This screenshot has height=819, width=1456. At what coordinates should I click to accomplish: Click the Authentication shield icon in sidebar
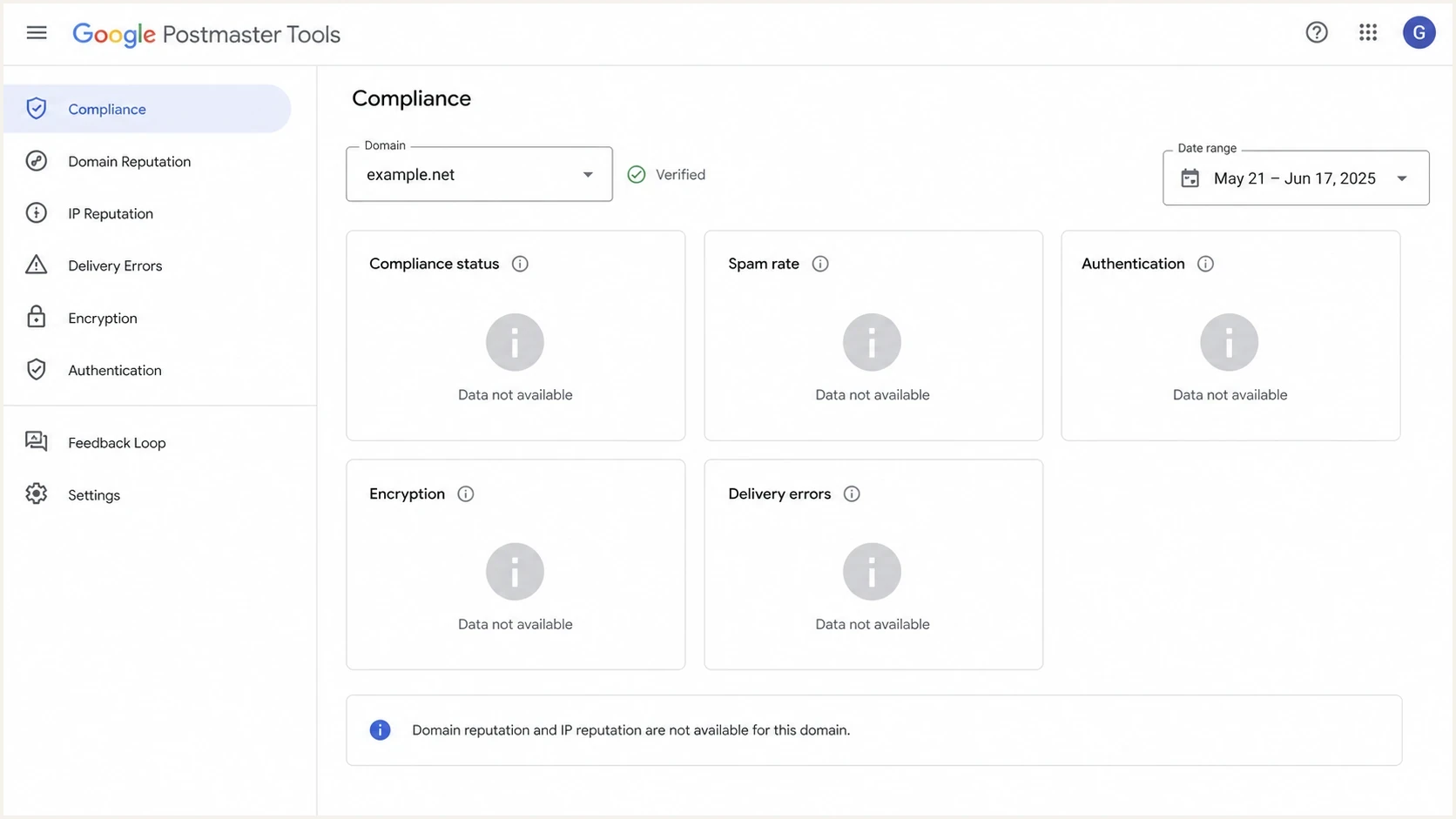coord(37,370)
